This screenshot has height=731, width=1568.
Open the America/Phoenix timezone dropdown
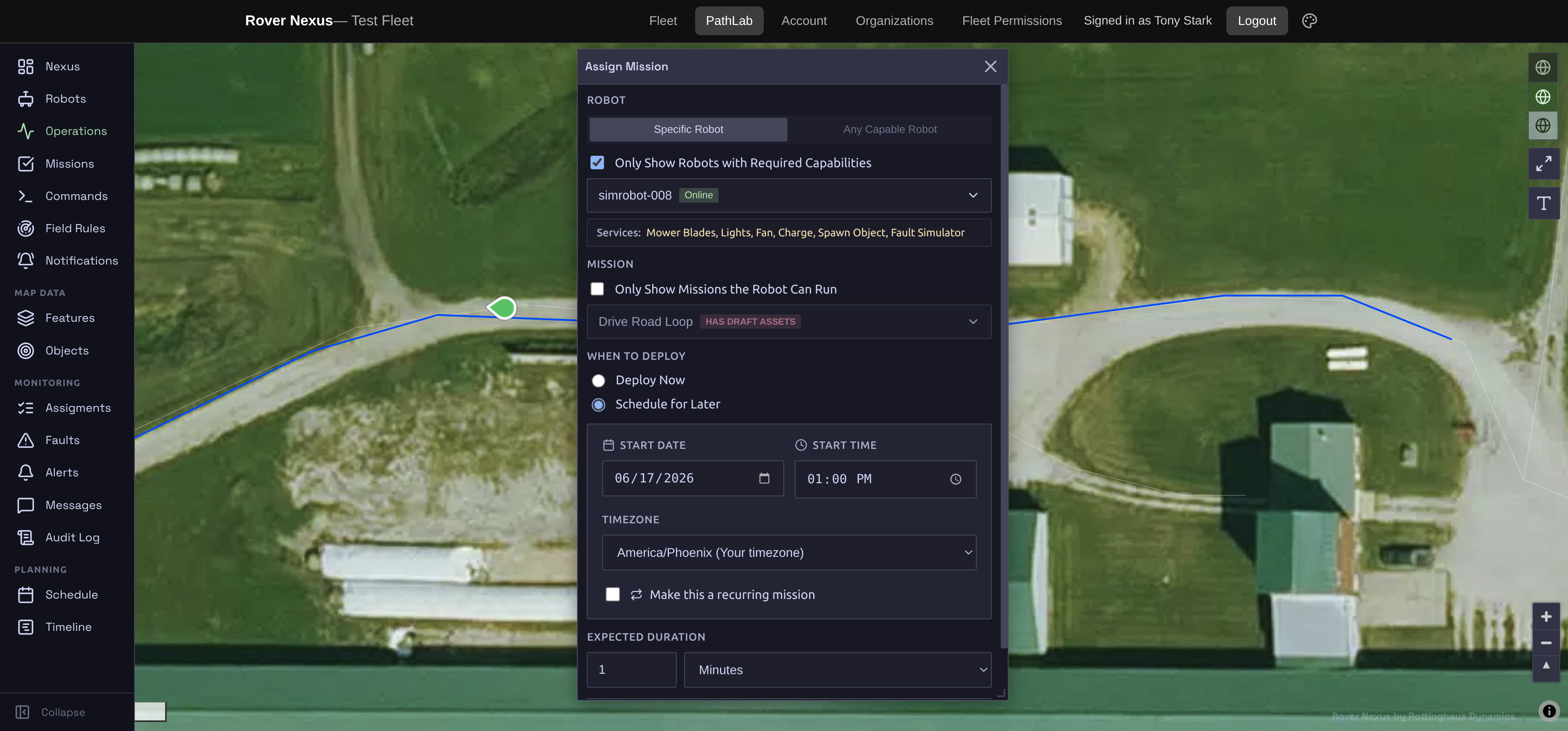pyautogui.click(x=788, y=552)
